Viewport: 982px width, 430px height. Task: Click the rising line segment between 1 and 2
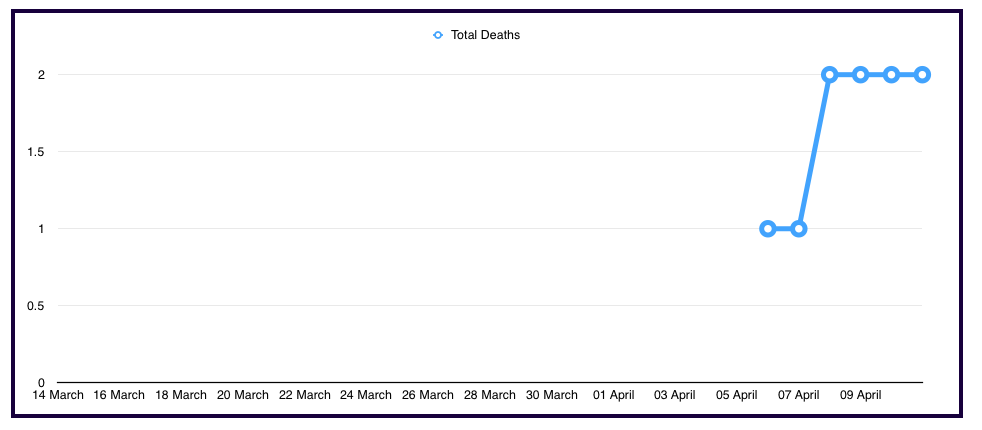(x=814, y=152)
